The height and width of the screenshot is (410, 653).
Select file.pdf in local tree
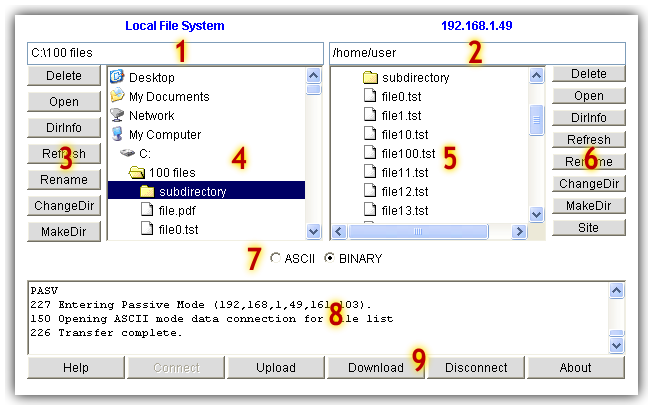click(177, 211)
